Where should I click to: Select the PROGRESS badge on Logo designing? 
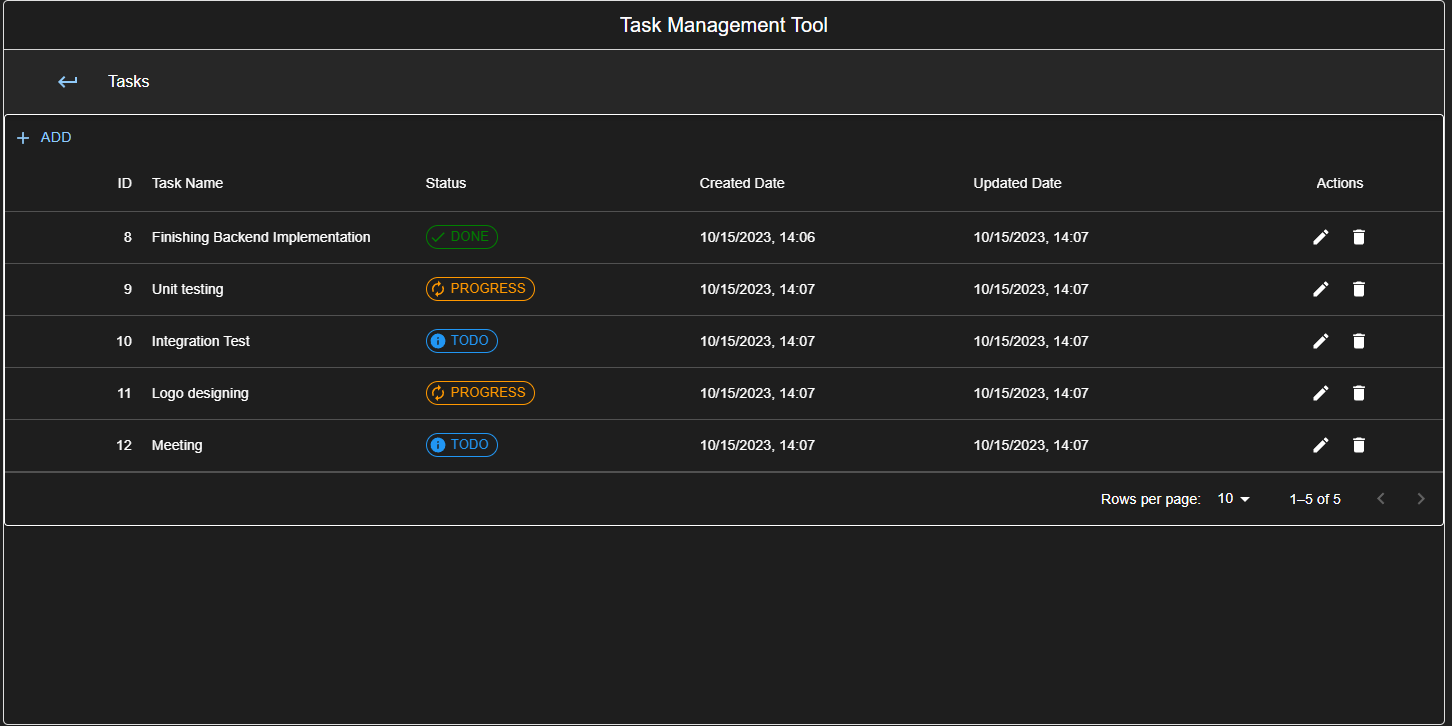pyautogui.click(x=480, y=393)
